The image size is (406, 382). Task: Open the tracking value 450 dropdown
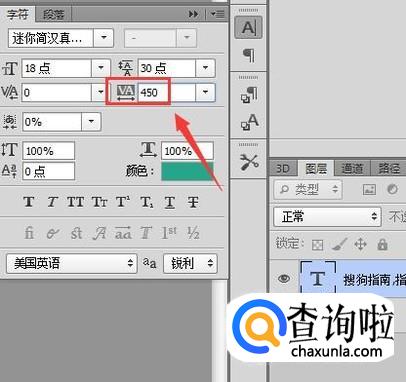click(x=205, y=92)
